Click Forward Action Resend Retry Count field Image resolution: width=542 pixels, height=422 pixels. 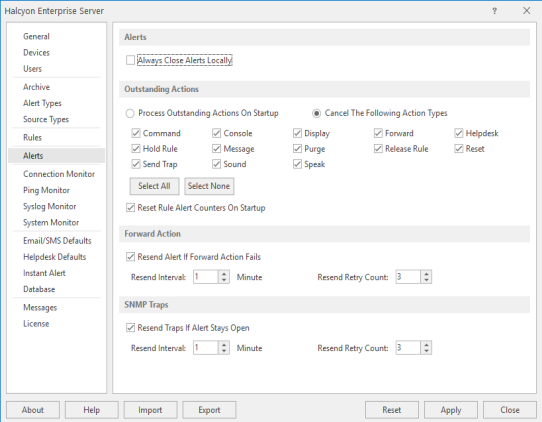tap(408, 277)
